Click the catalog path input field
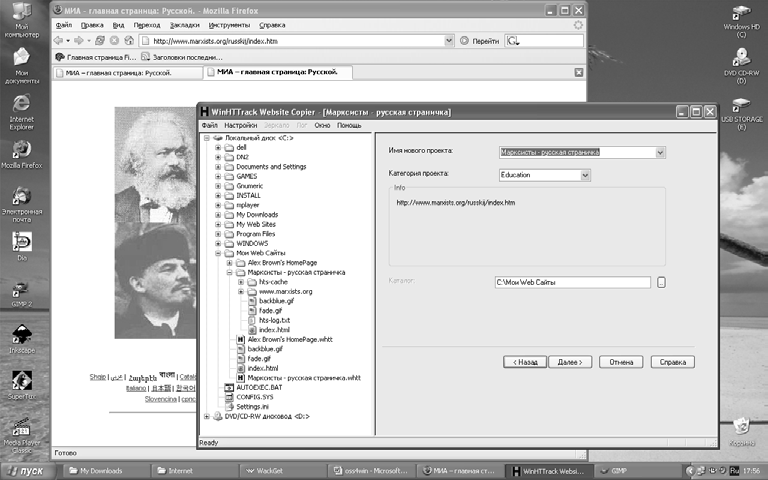Viewport: 768px width, 480px height. pyautogui.click(x=573, y=283)
